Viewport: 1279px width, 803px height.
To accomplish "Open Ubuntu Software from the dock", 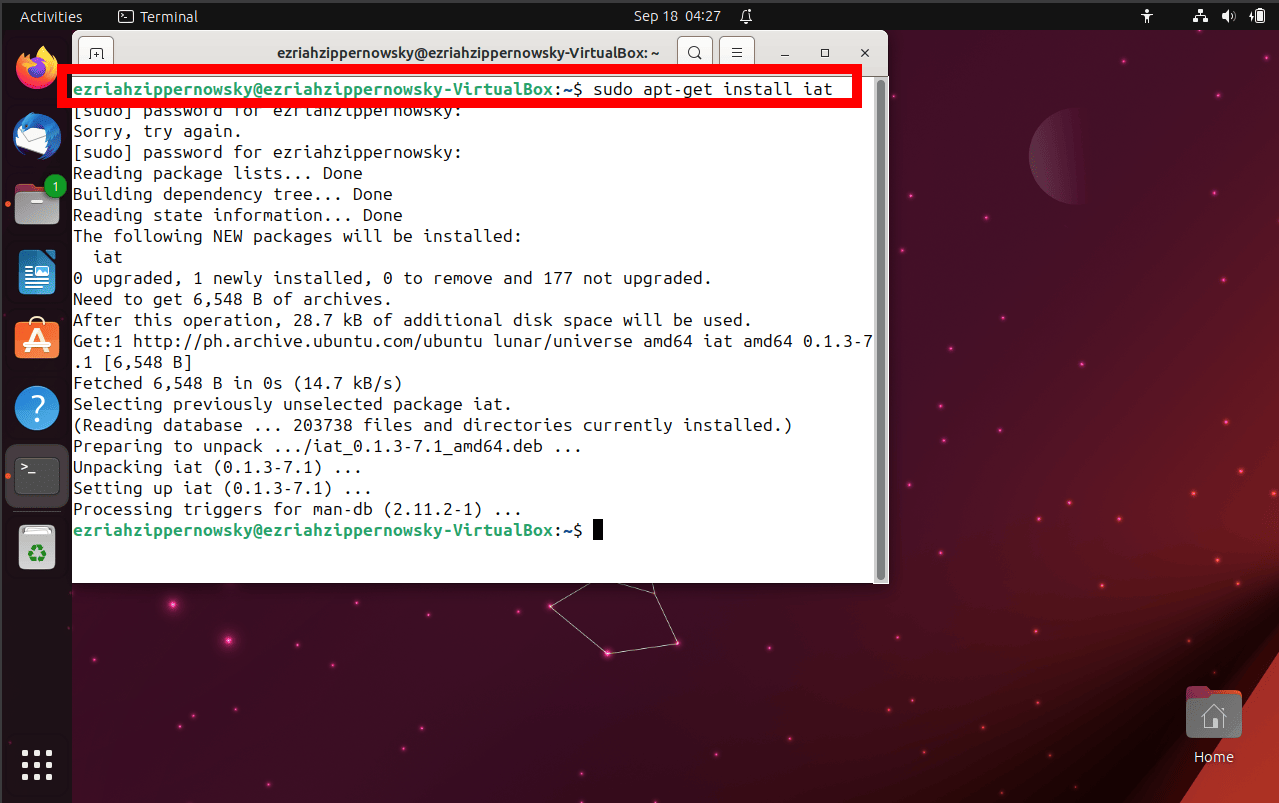I will 36,339.
